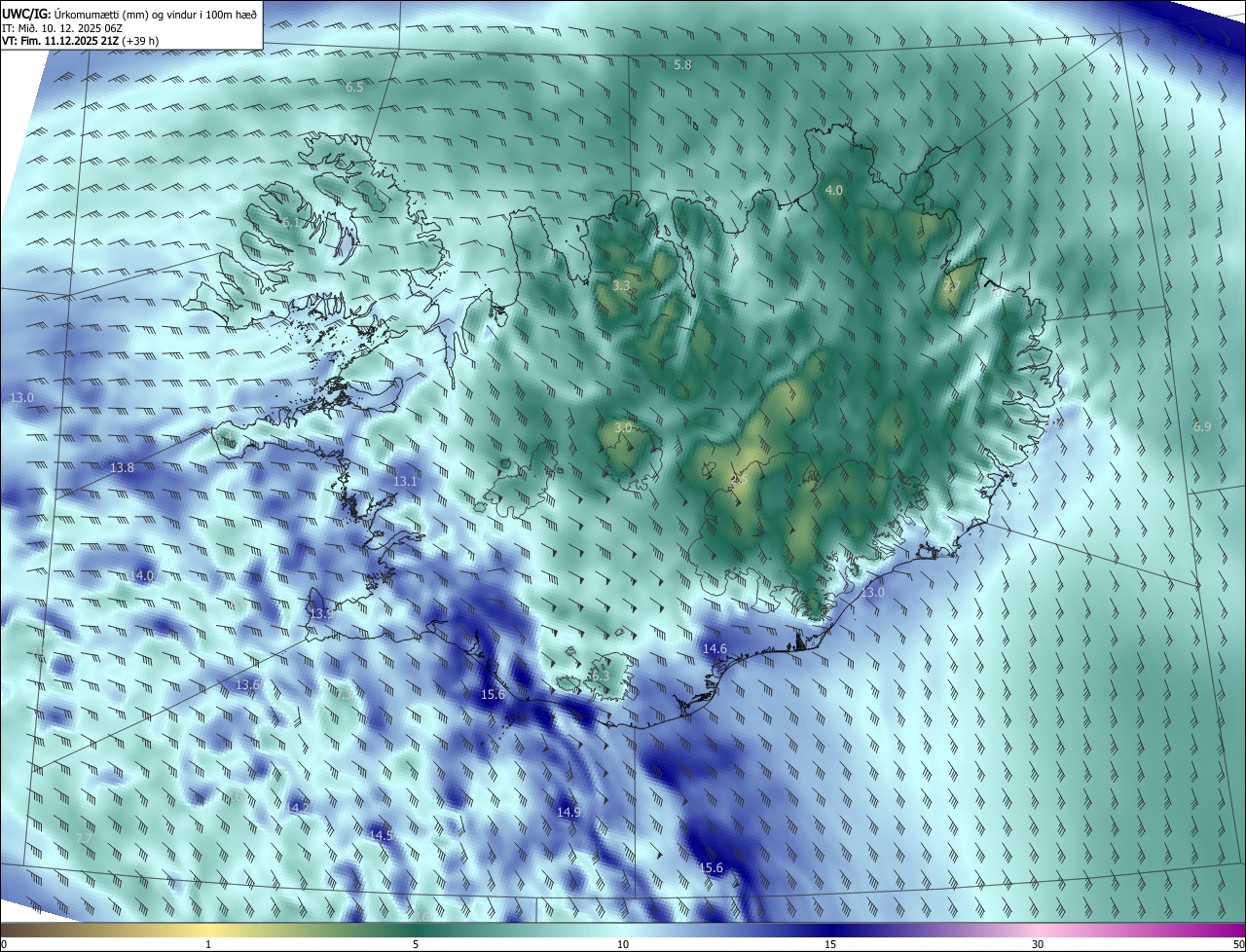This screenshot has width=1246, height=952.
Task: Click the 14.9 value label on the map
Action: (568, 812)
